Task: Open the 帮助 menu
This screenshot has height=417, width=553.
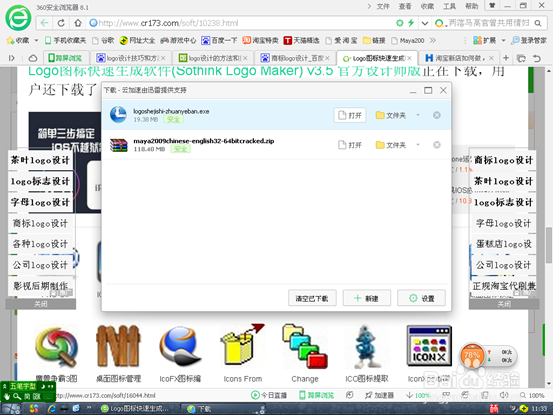Action: tap(472, 6)
